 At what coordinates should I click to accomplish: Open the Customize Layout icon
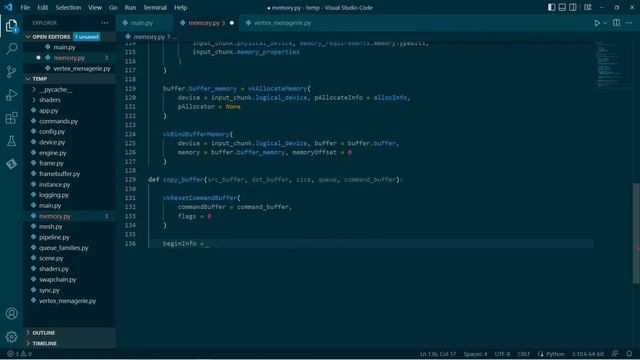click(588, 7)
